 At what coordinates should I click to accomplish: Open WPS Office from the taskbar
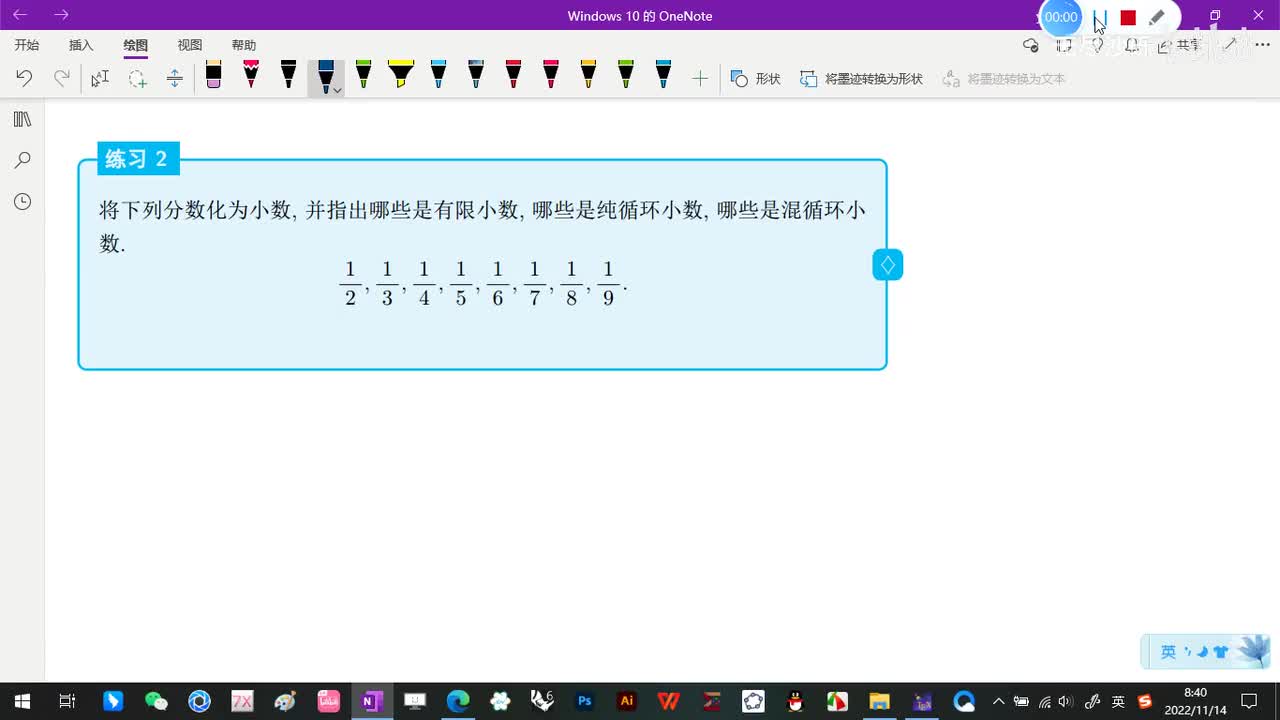(669, 701)
